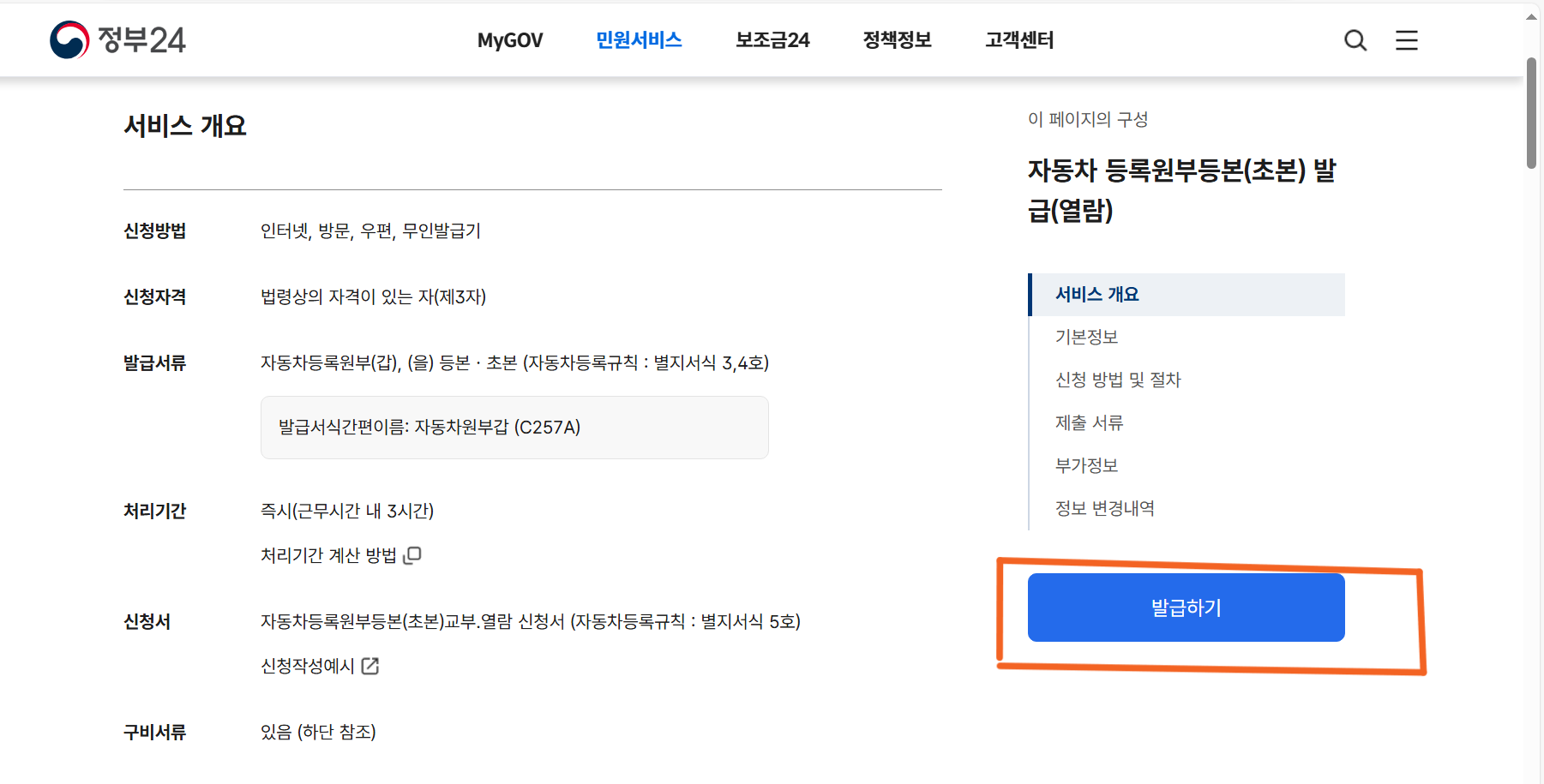Open the 고객센터 menu

[1019, 40]
